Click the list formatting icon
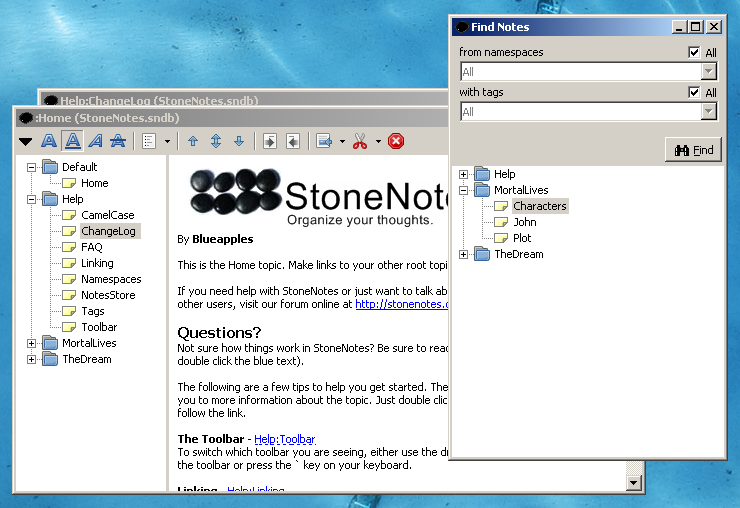The width and height of the screenshot is (740, 508). [x=149, y=141]
